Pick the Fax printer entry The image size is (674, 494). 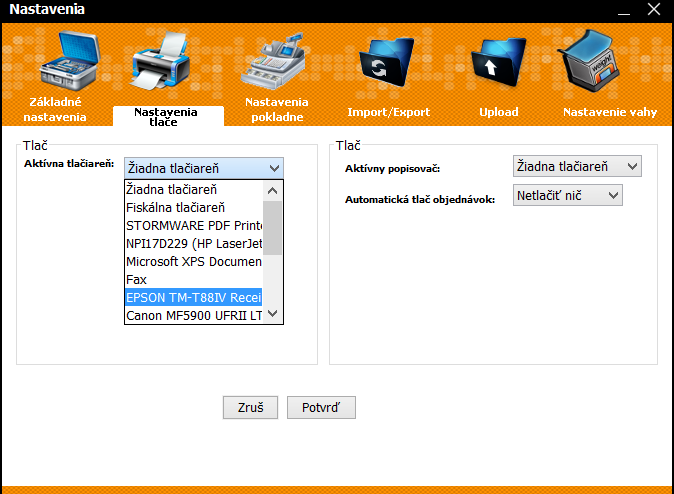pos(137,280)
